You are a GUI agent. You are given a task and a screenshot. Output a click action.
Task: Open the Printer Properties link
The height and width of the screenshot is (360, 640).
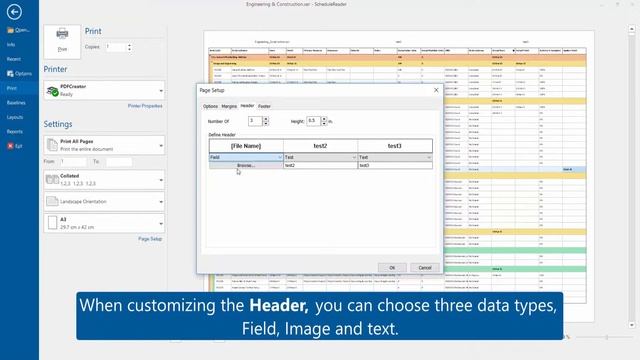145,106
